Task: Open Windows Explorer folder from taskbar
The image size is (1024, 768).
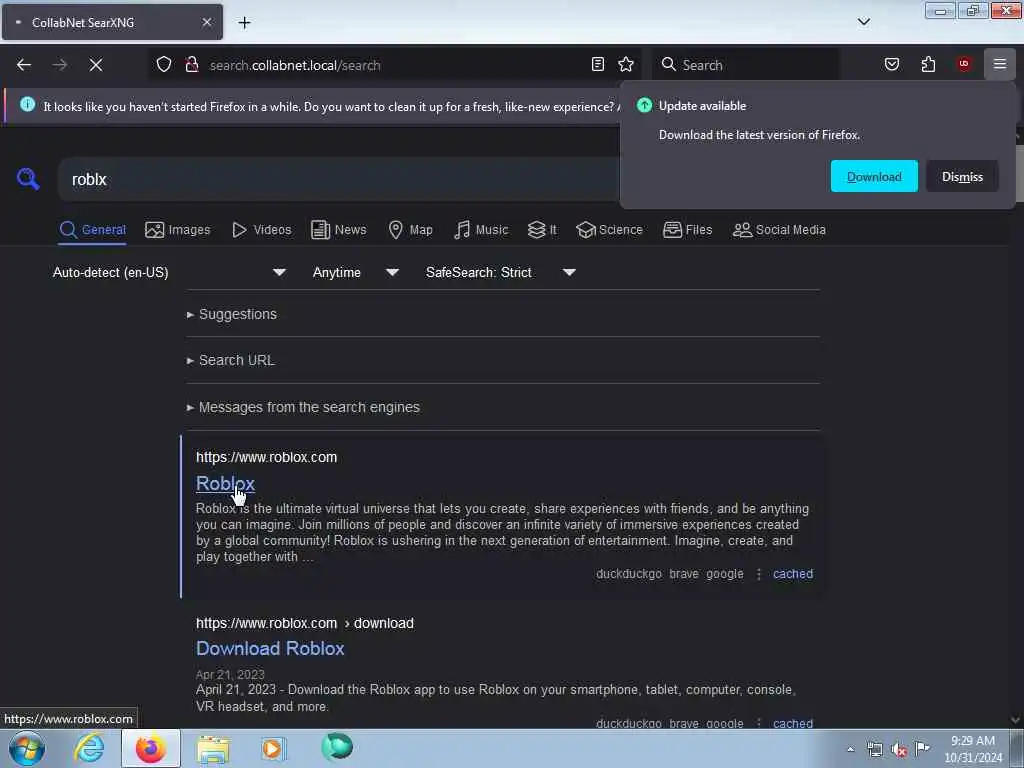Action: pos(213,748)
